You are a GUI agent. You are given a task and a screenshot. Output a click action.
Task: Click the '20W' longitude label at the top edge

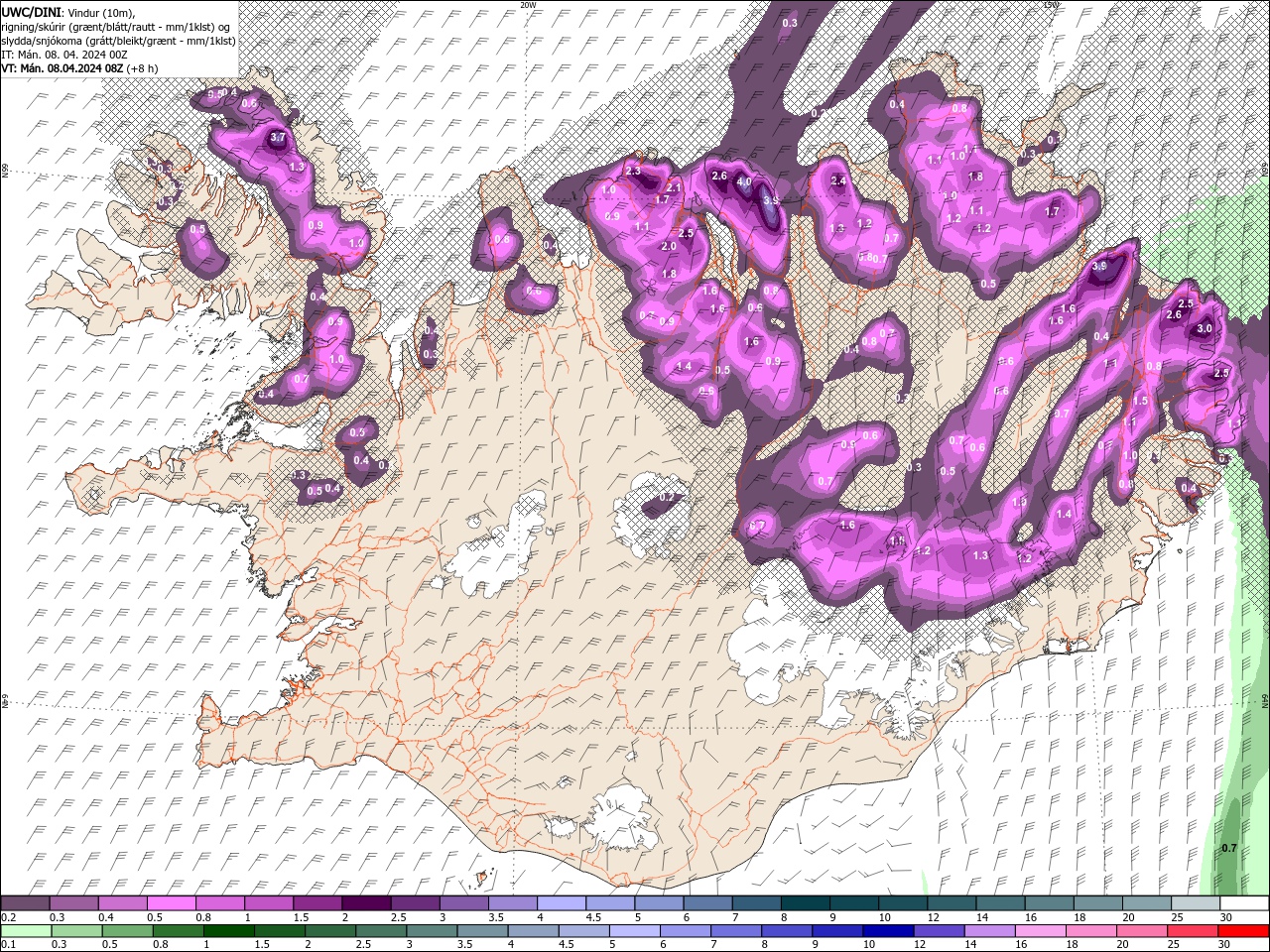pyautogui.click(x=528, y=5)
